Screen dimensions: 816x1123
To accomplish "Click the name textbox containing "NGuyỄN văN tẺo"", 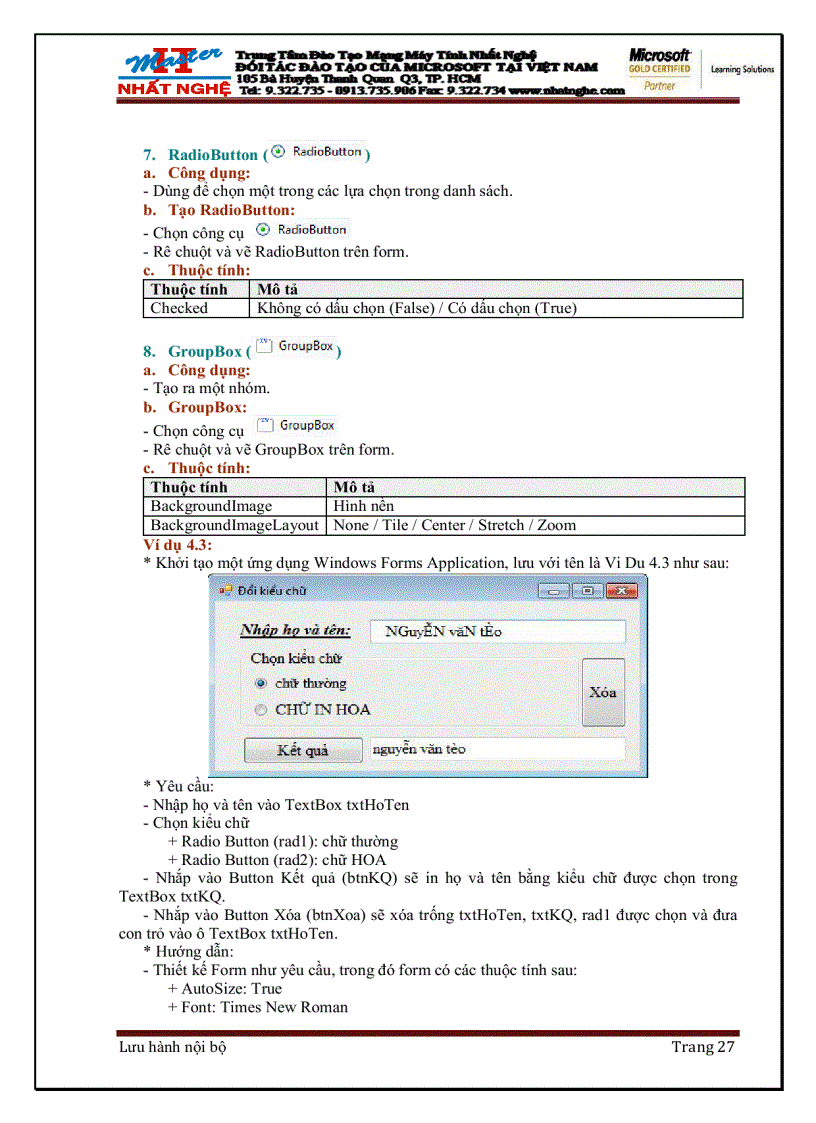I will click(497, 631).
